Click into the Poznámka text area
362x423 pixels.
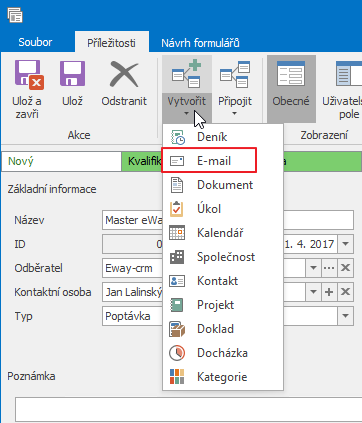pyautogui.click(x=189, y=409)
